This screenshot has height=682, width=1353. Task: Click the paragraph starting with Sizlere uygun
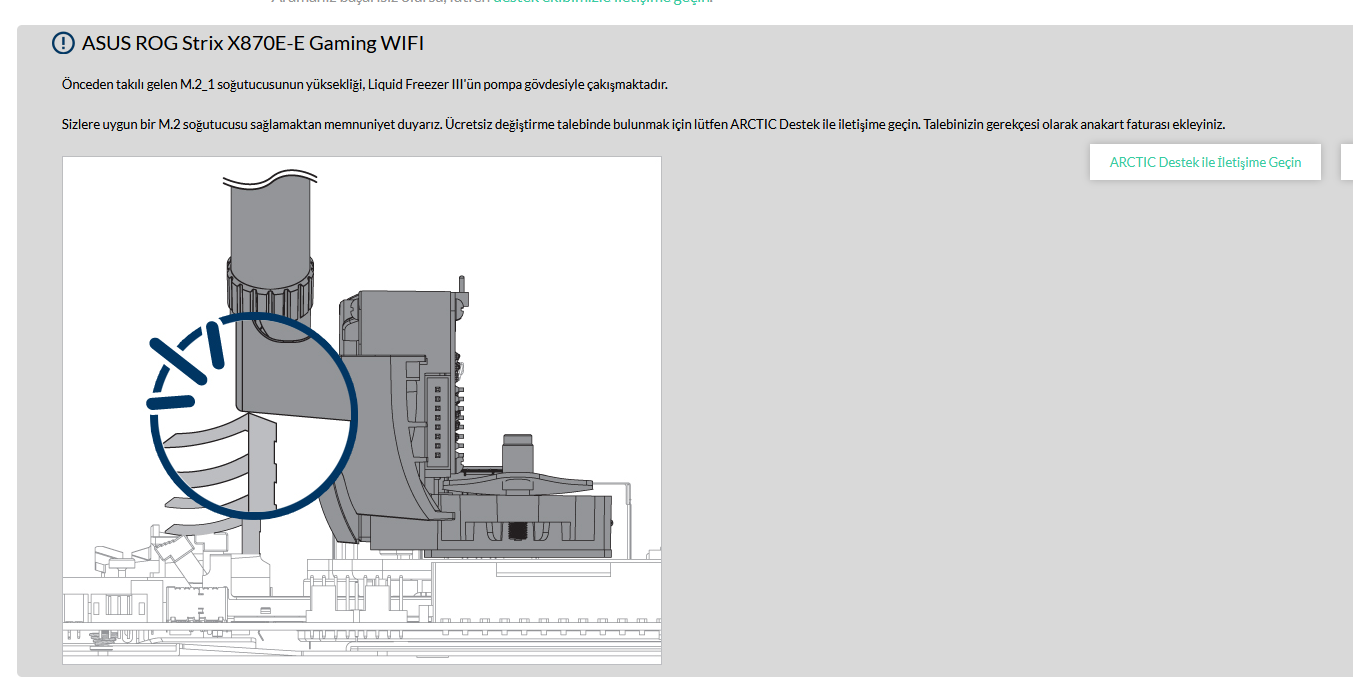(x=643, y=125)
